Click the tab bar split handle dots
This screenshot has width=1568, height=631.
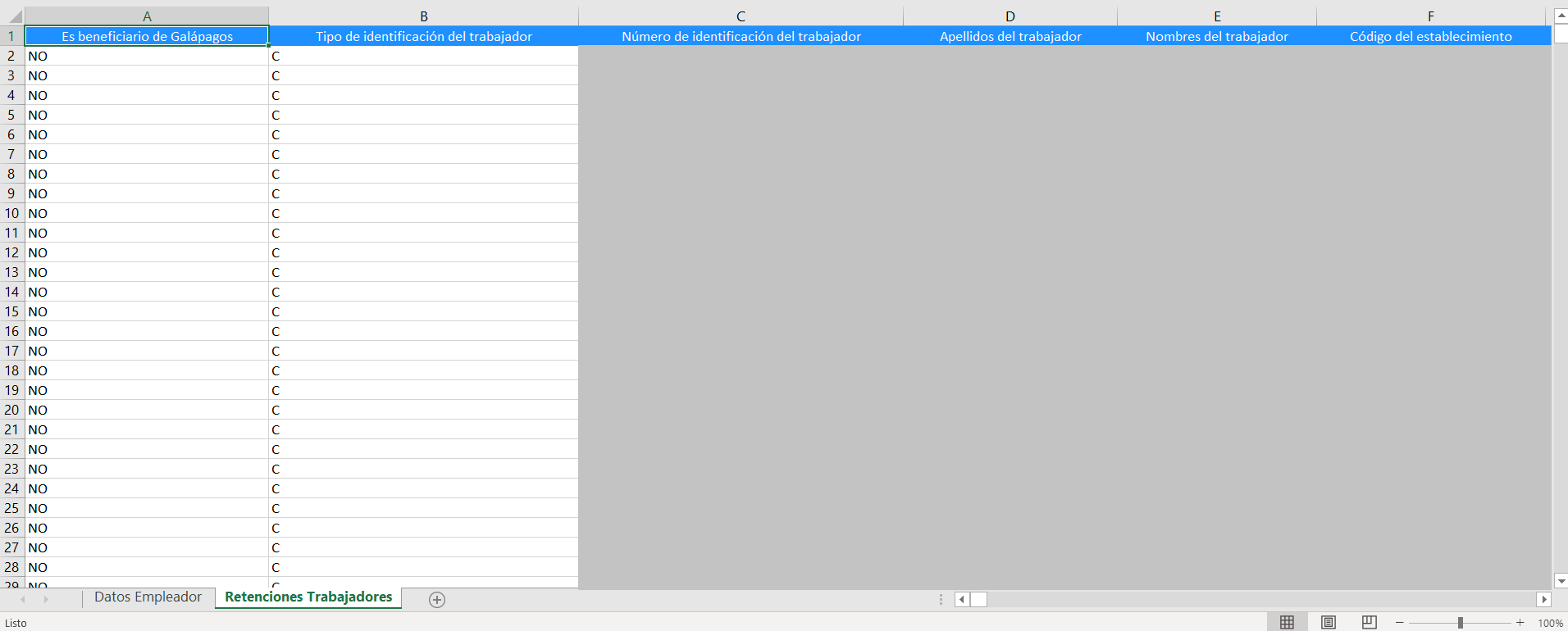941,600
